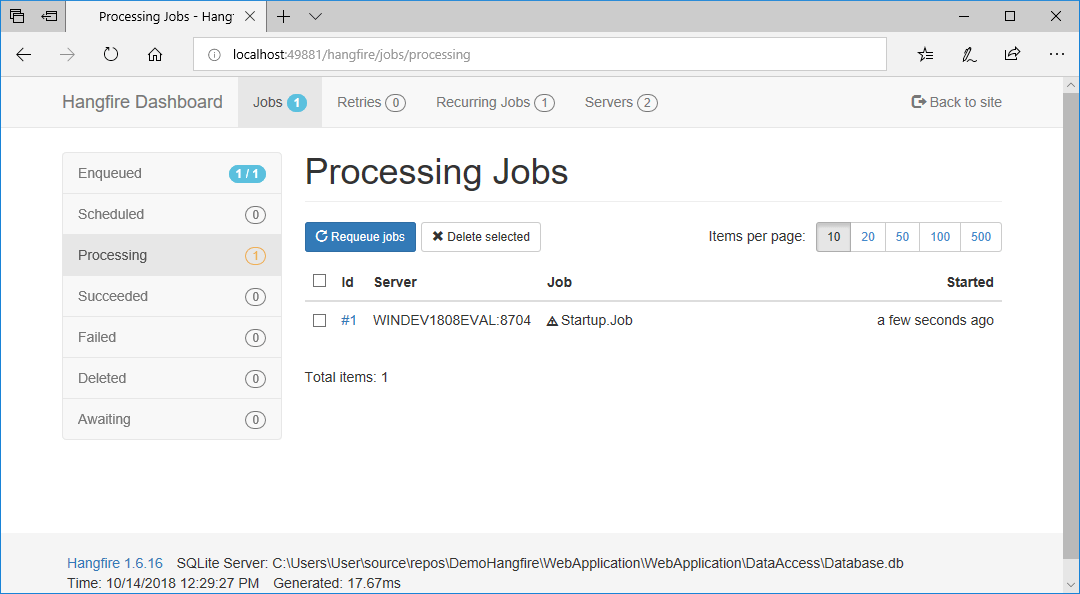Open the favorites star icon
The height and width of the screenshot is (594, 1080).
[x=926, y=54]
